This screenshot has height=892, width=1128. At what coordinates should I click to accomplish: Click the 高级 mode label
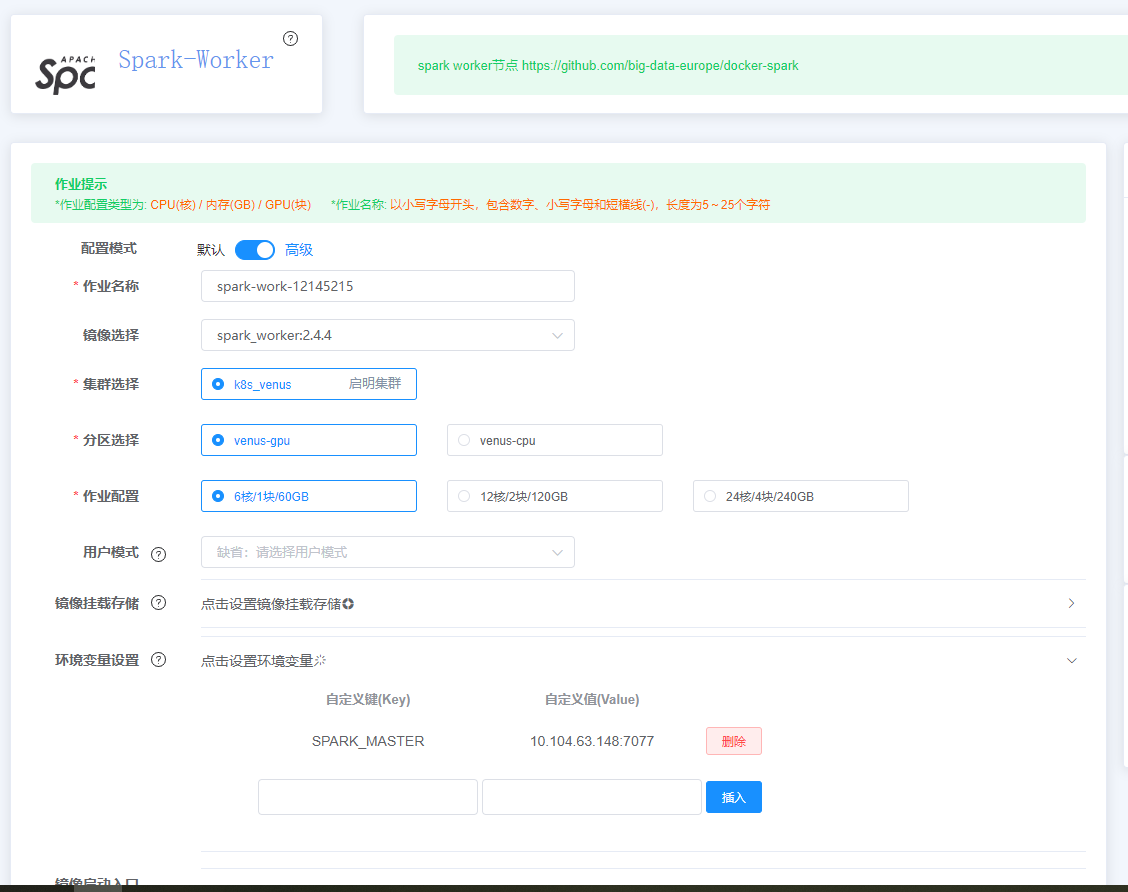pyautogui.click(x=299, y=250)
